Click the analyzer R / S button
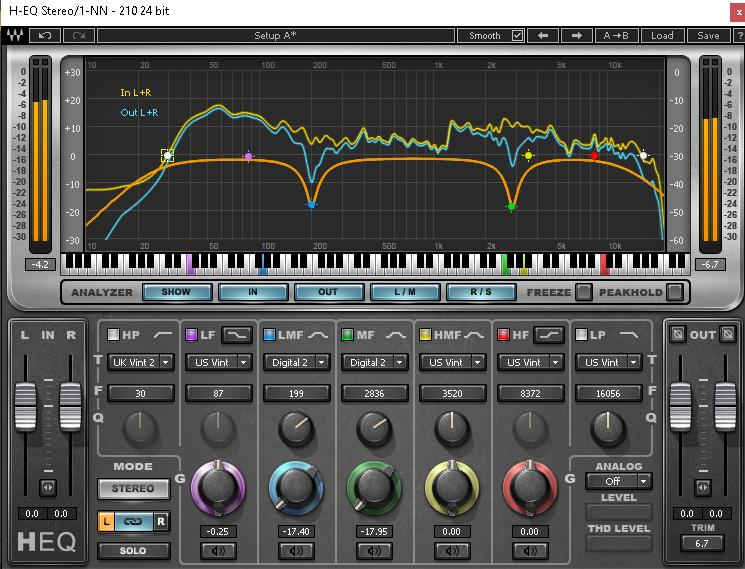 [x=481, y=292]
